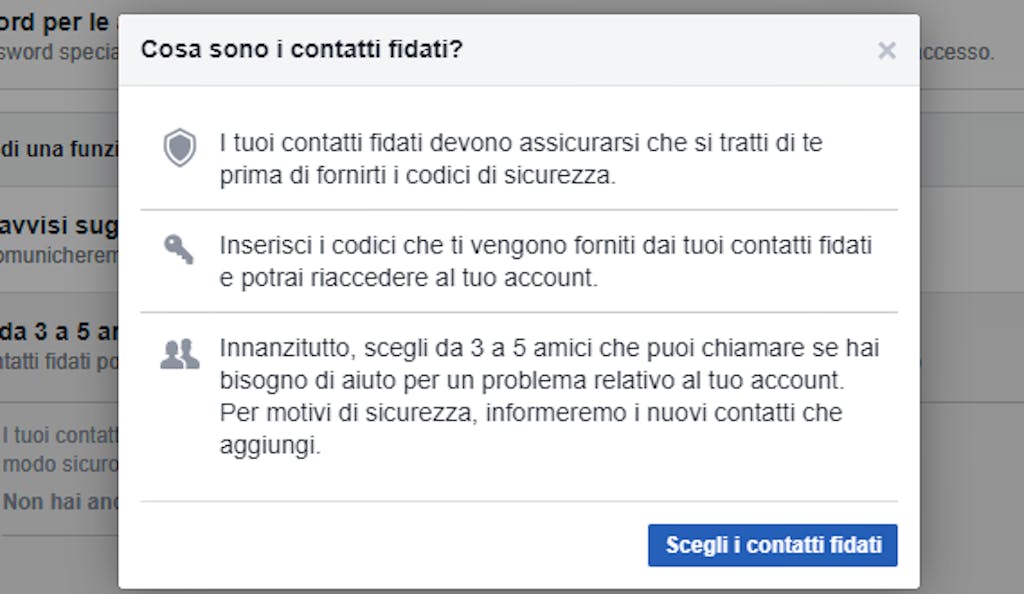The width and height of the screenshot is (1024, 594).
Task: Click the shield security icon
Action: tap(180, 148)
